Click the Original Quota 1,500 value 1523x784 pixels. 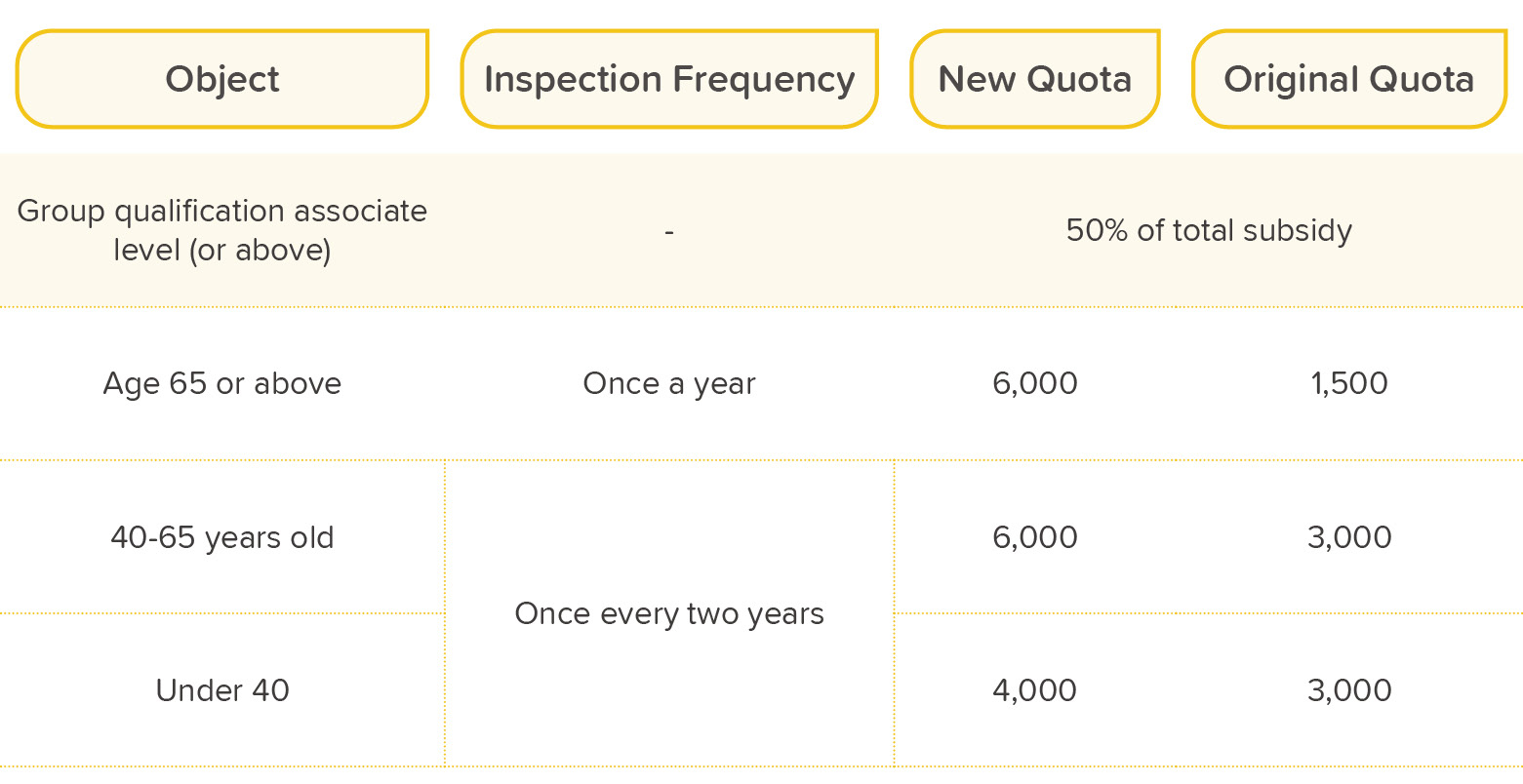(x=1349, y=383)
